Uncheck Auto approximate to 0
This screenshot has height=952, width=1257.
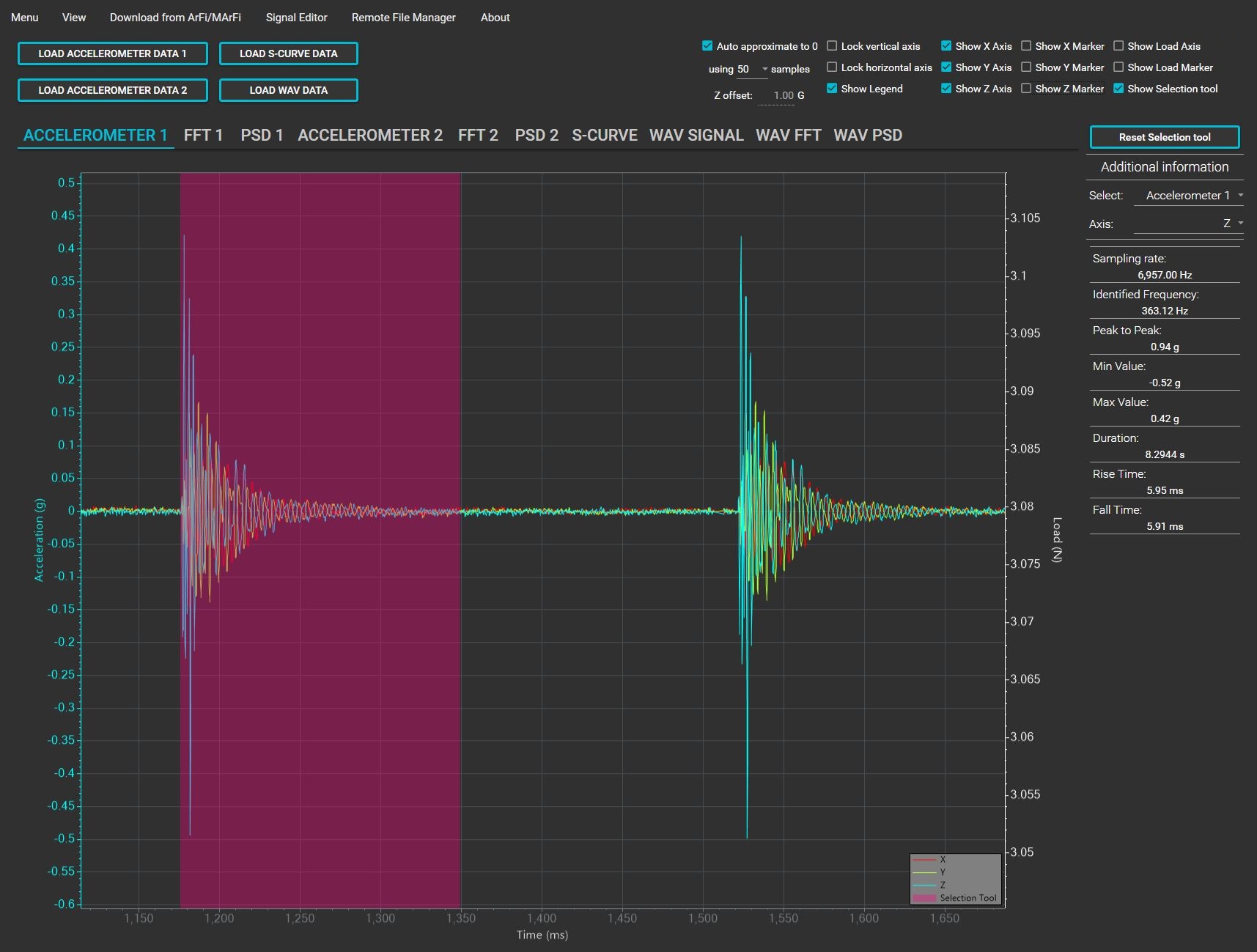click(x=707, y=46)
